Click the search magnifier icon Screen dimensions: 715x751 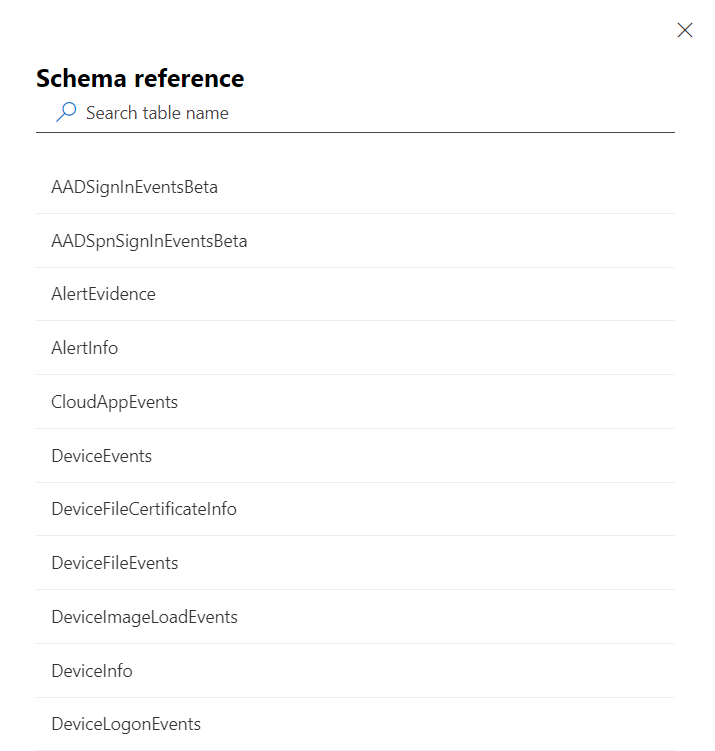[66, 113]
